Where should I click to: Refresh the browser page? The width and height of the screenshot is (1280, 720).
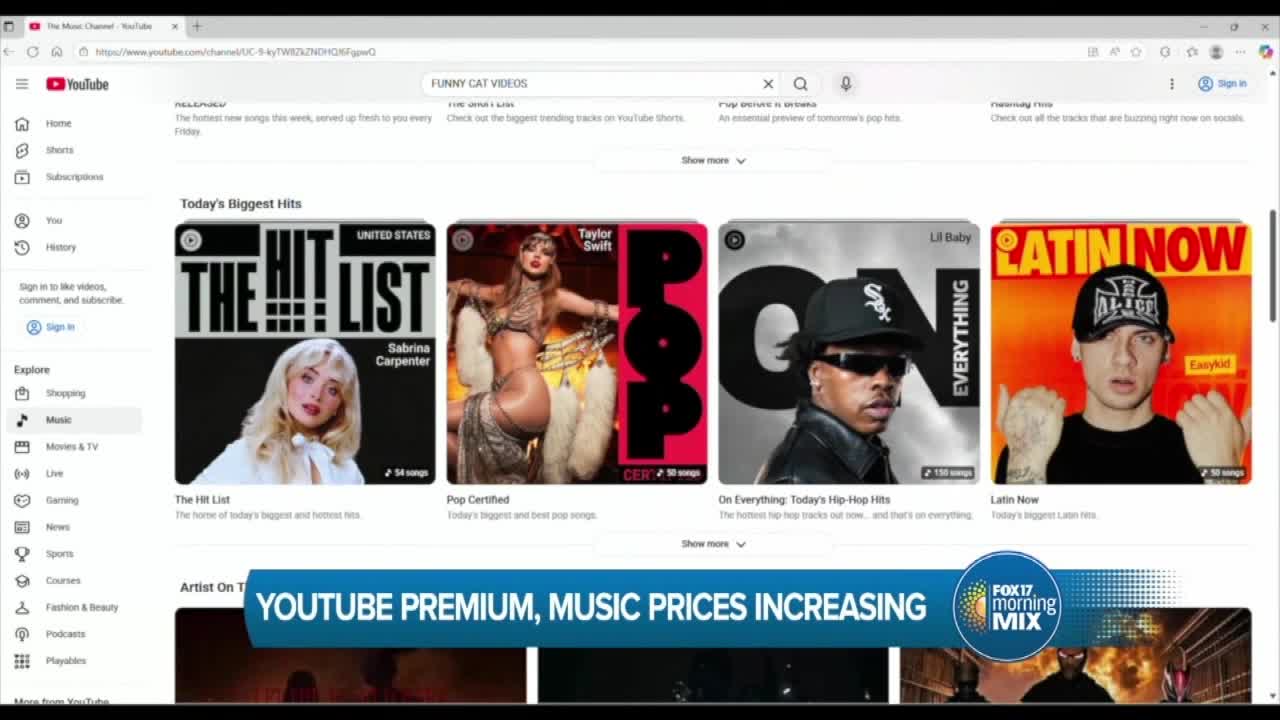click(33, 52)
